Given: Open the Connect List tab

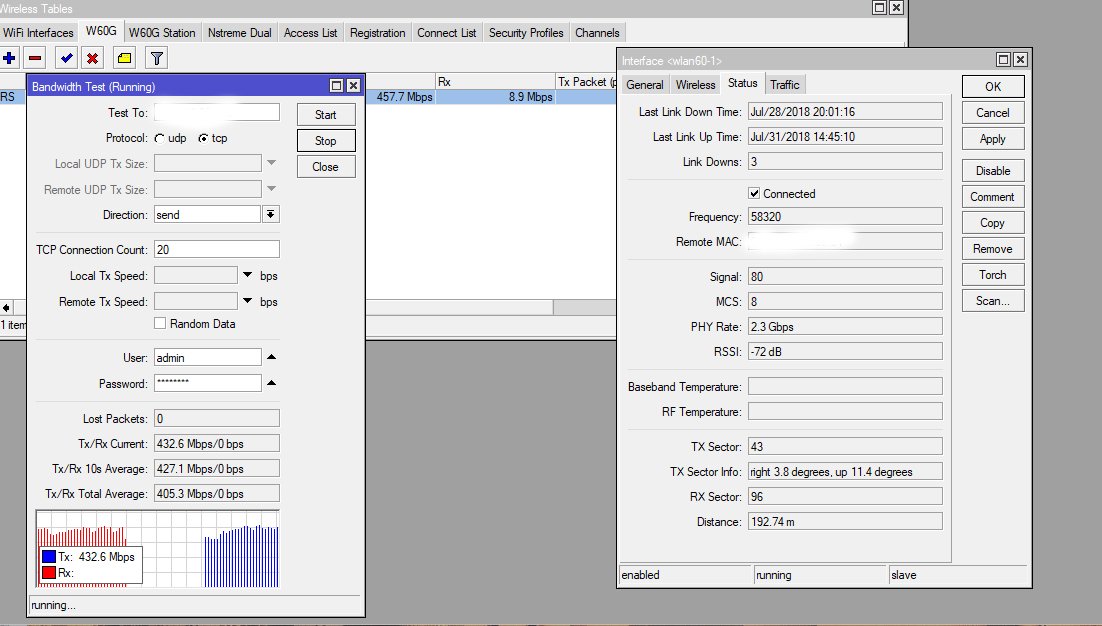Looking at the screenshot, I should pos(446,33).
